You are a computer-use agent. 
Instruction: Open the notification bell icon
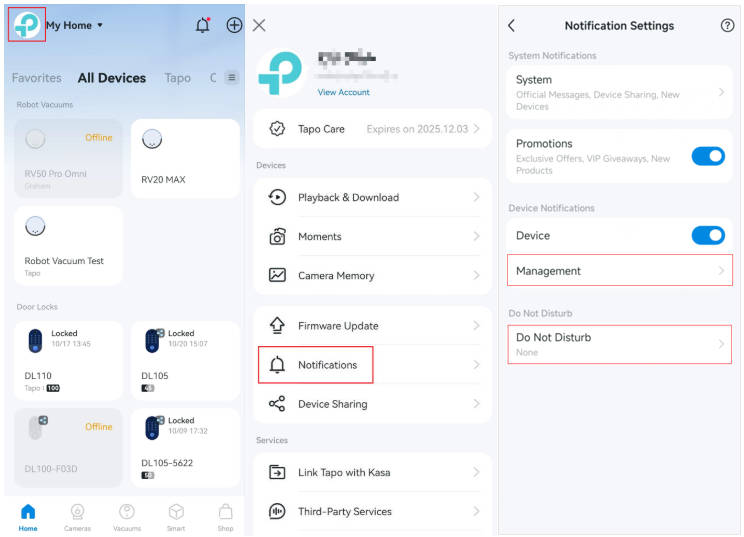coord(203,25)
